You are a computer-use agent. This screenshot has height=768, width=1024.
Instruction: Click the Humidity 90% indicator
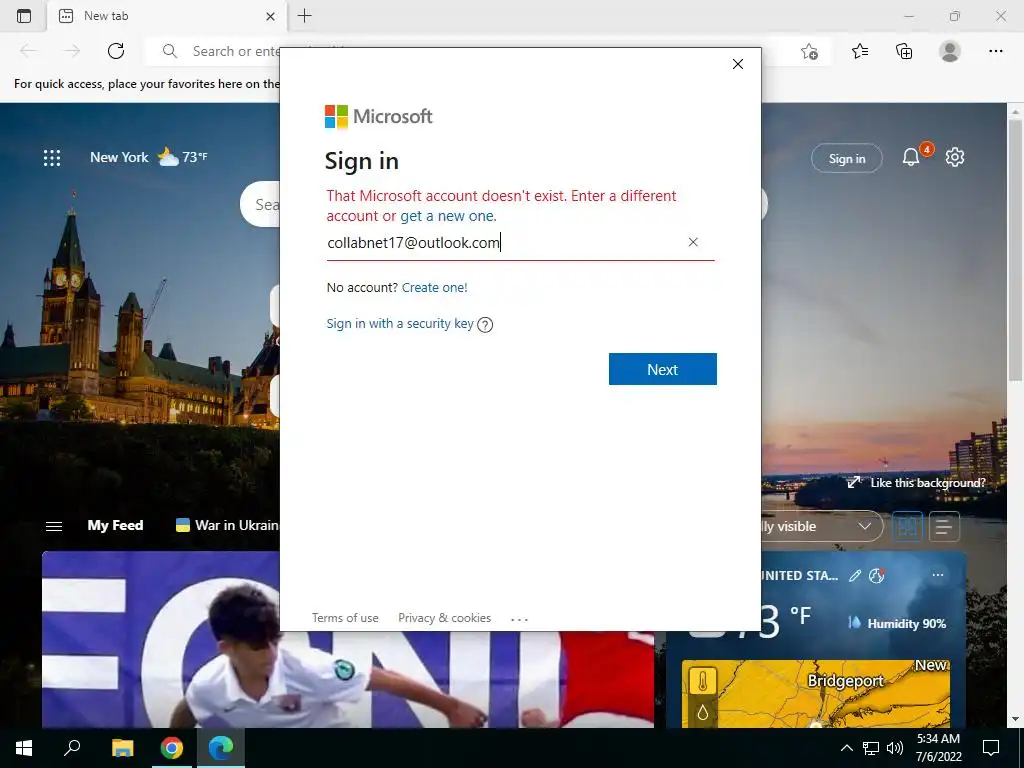(x=897, y=623)
